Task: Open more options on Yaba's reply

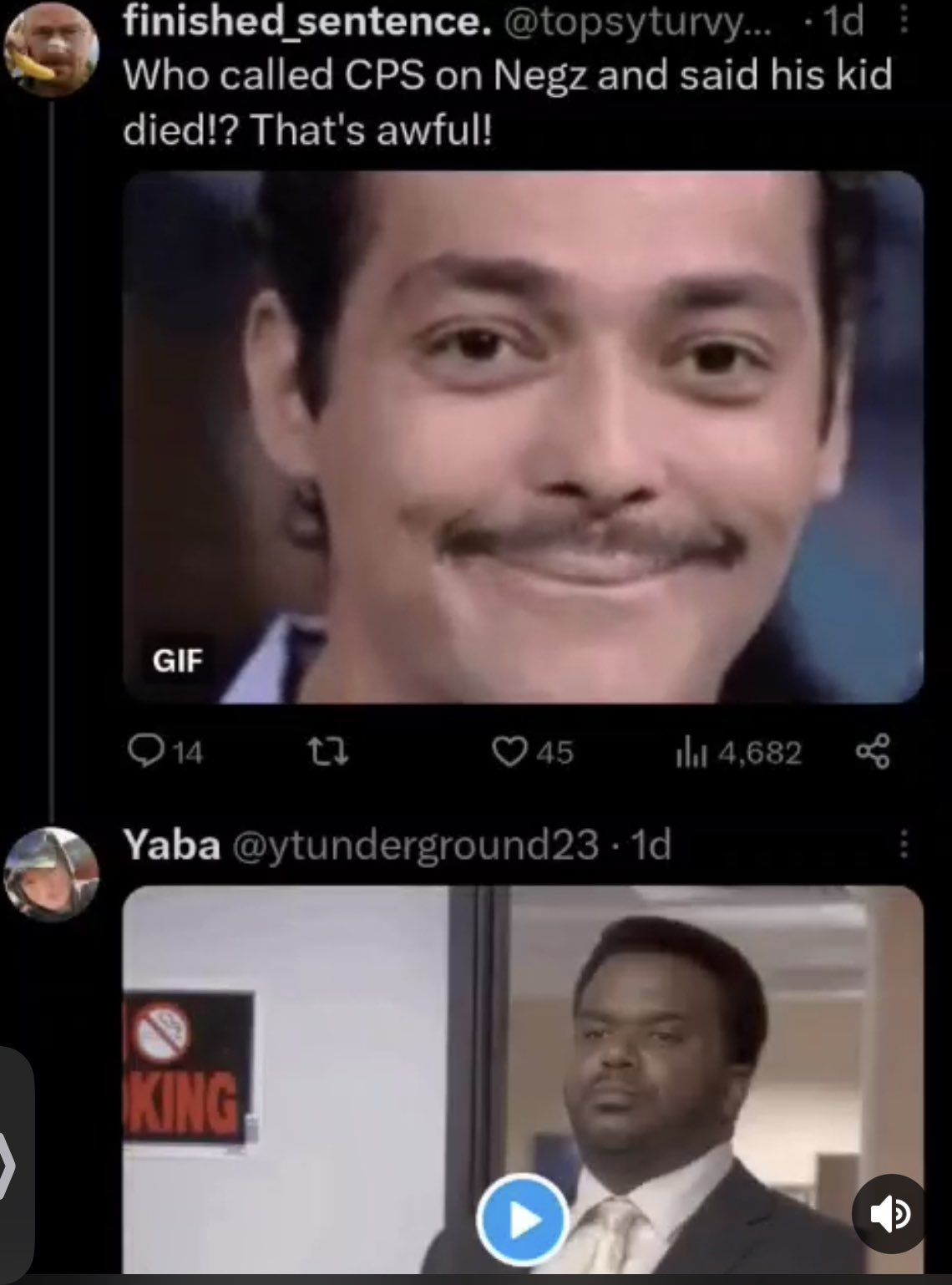Action: [904, 845]
